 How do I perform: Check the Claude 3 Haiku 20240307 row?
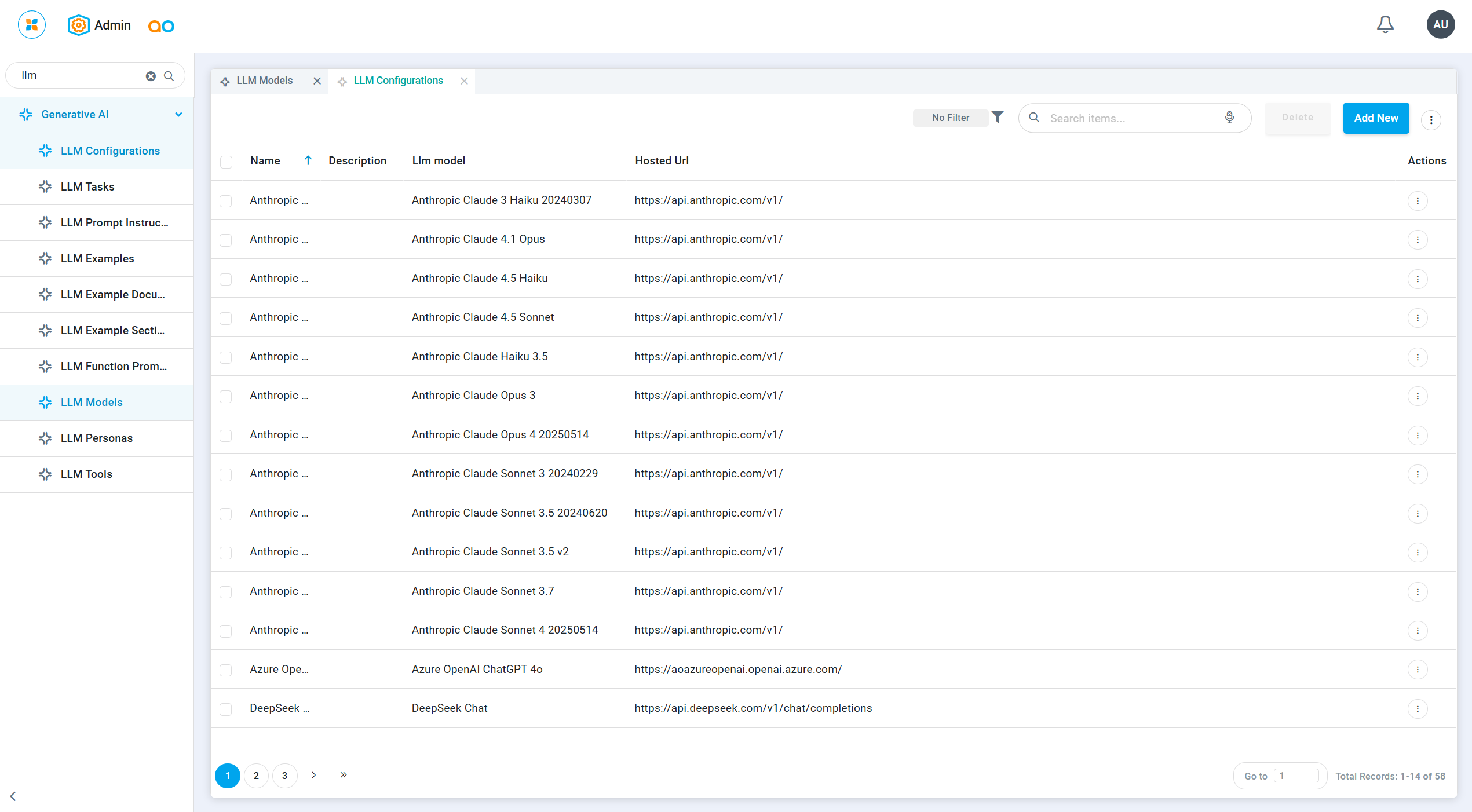coord(226,201)
